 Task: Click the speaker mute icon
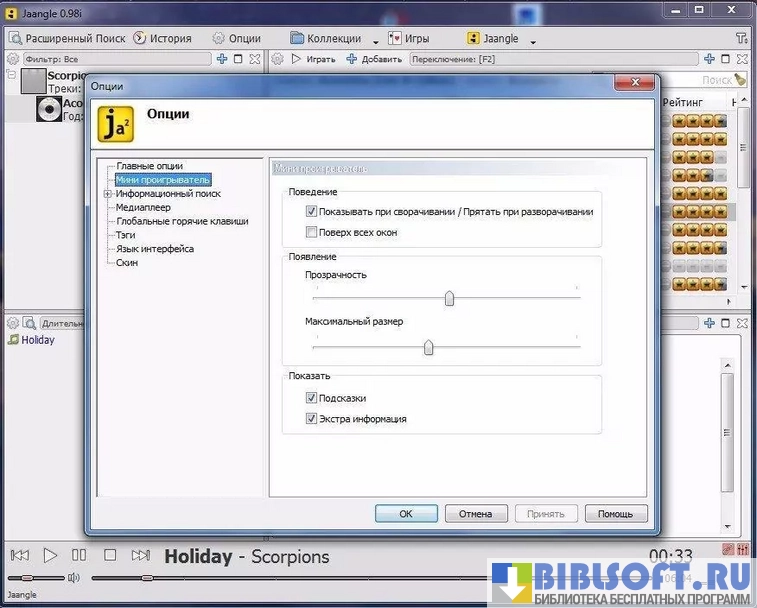coord(73,578)
